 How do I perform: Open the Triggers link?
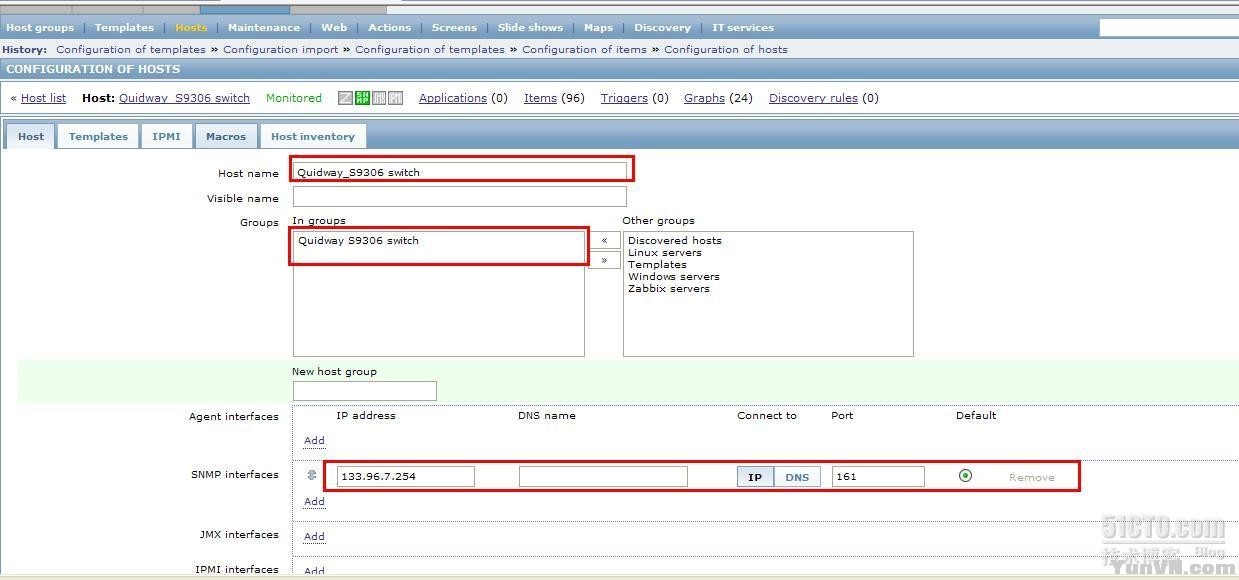click(624, 98)
